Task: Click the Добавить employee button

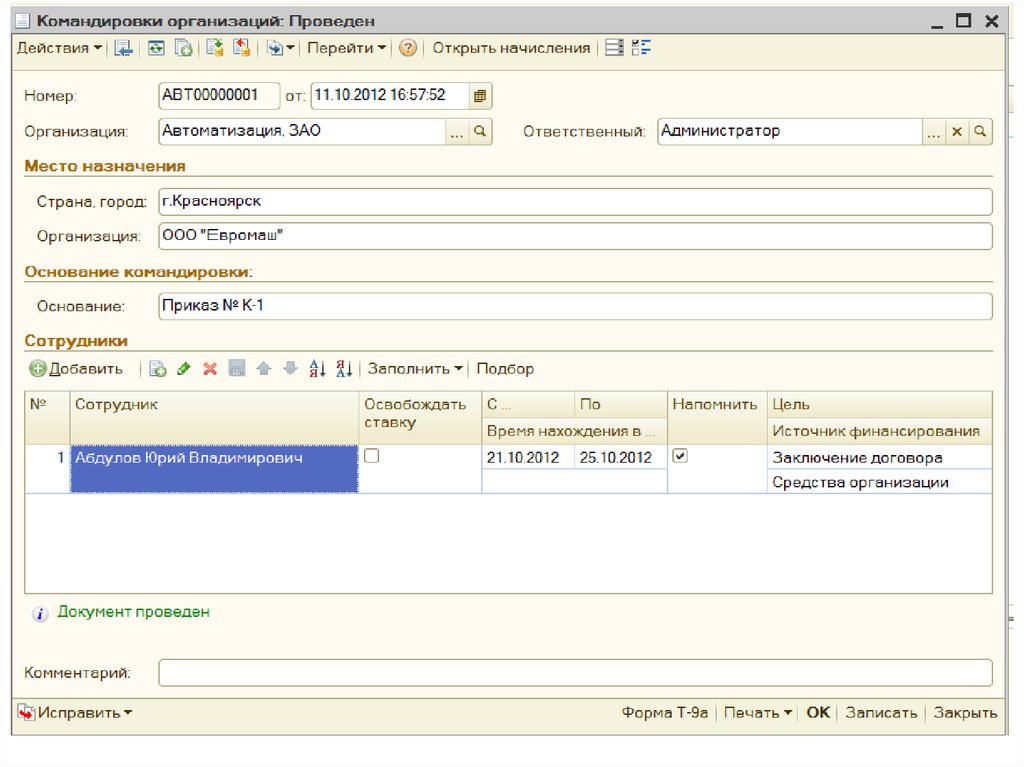Action: tap(76, 369)
